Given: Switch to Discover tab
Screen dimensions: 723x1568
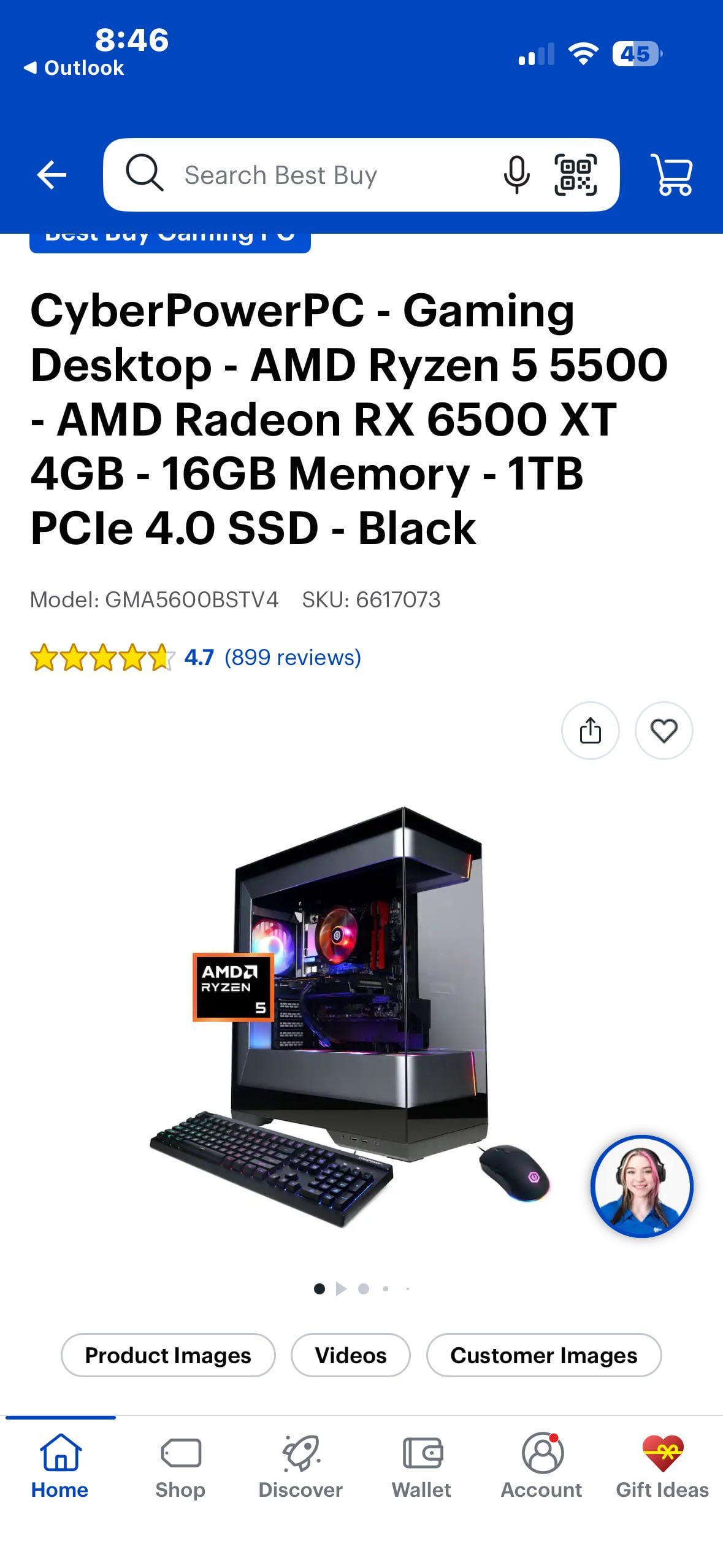Looking at the screenshot, I should 300,1466.
